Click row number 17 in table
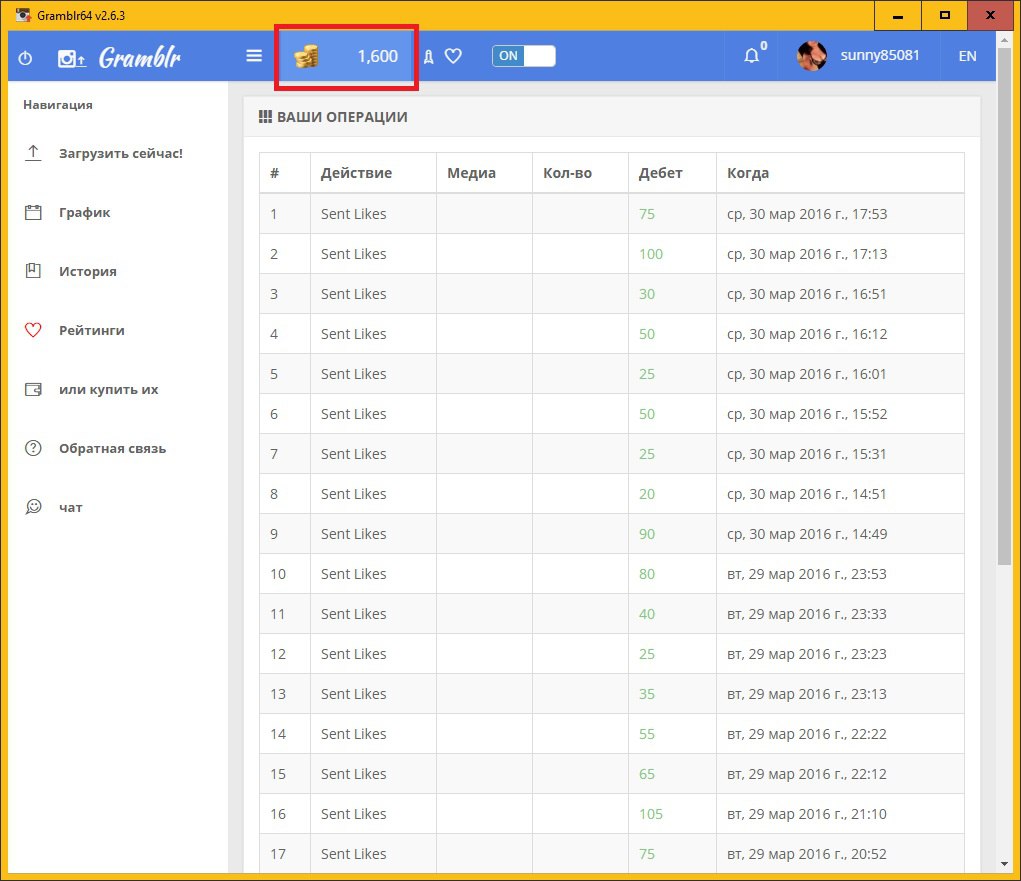Image resolution: width=1021 pixels, height=881 pixels. (x=278, y=854)
